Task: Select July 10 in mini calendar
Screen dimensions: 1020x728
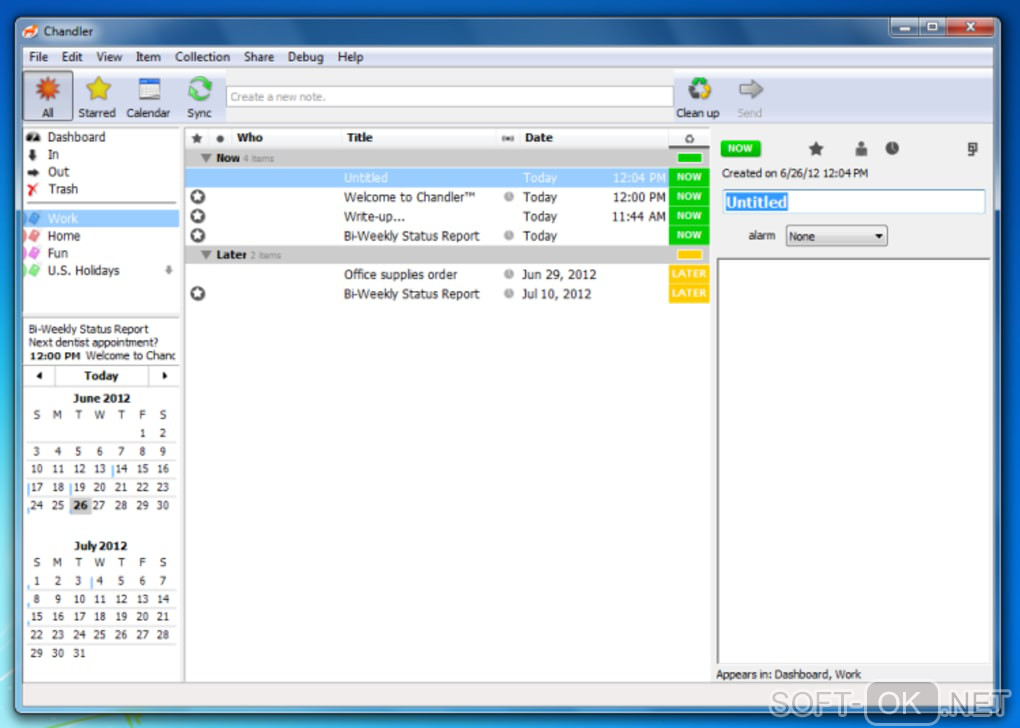Action: [x=79, y=599]
